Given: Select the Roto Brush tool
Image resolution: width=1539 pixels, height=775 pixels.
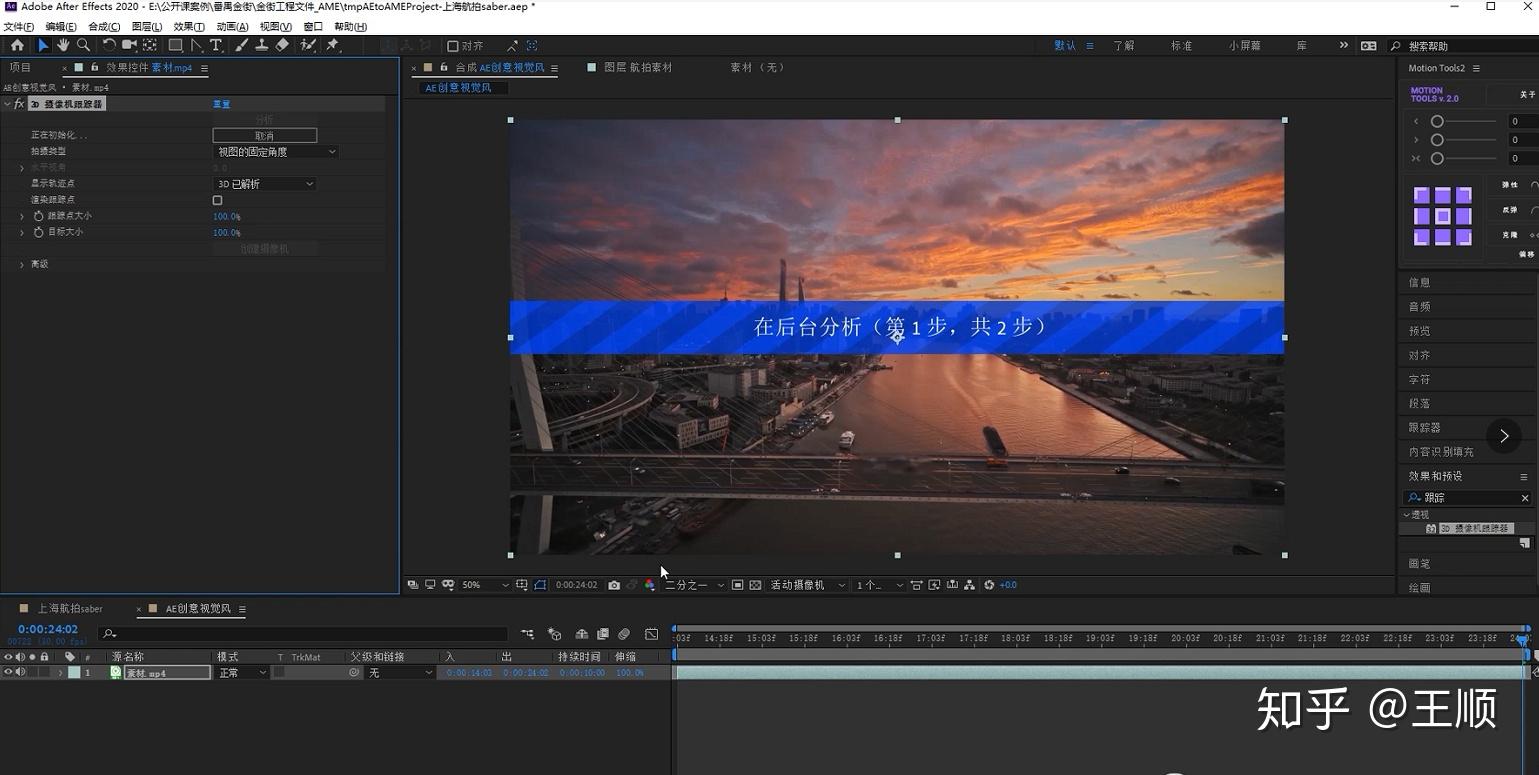Looking at the screenshot, I should point(308,45).
